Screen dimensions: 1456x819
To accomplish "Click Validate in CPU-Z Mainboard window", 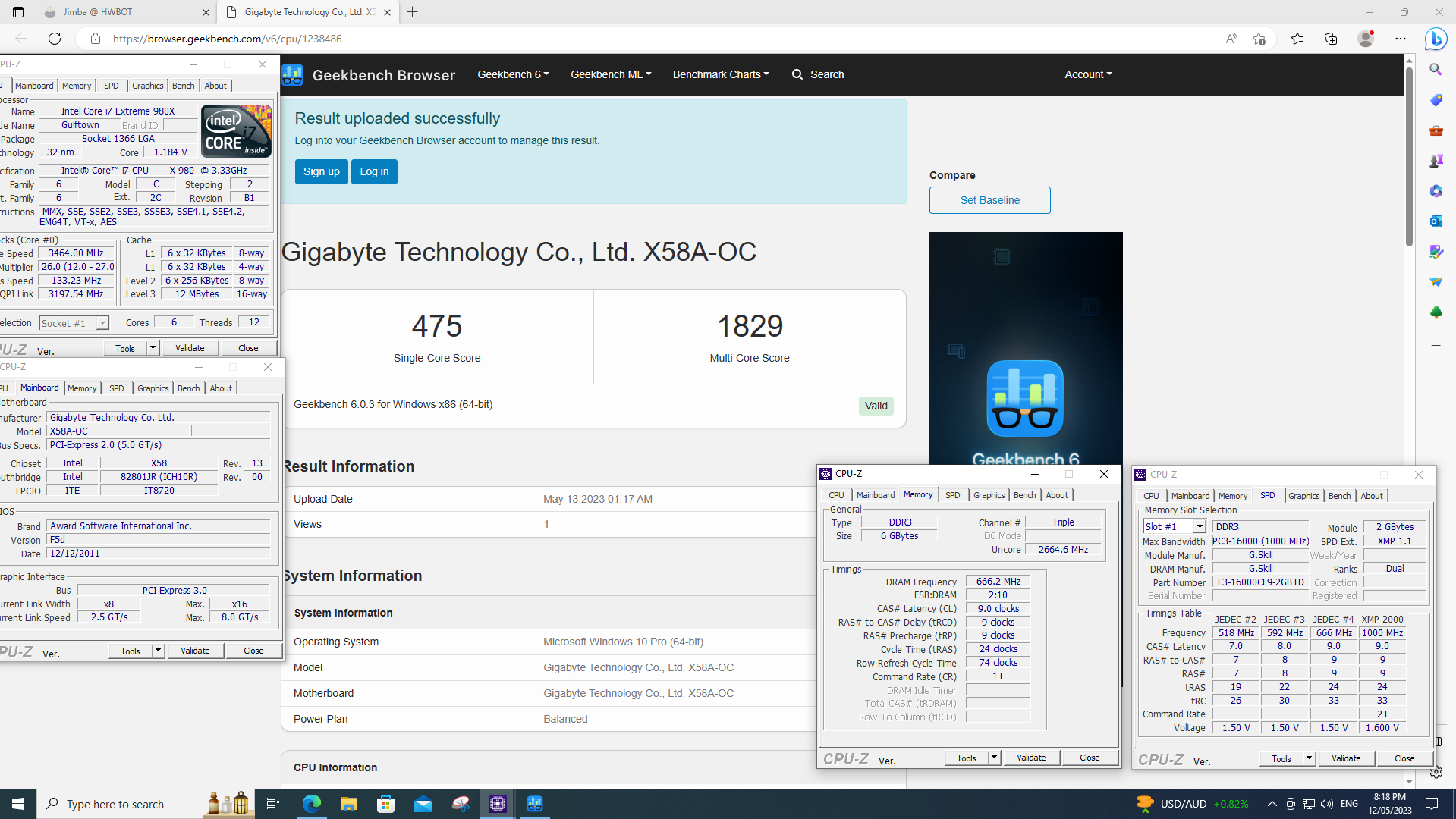I will [x=195, y=651].
